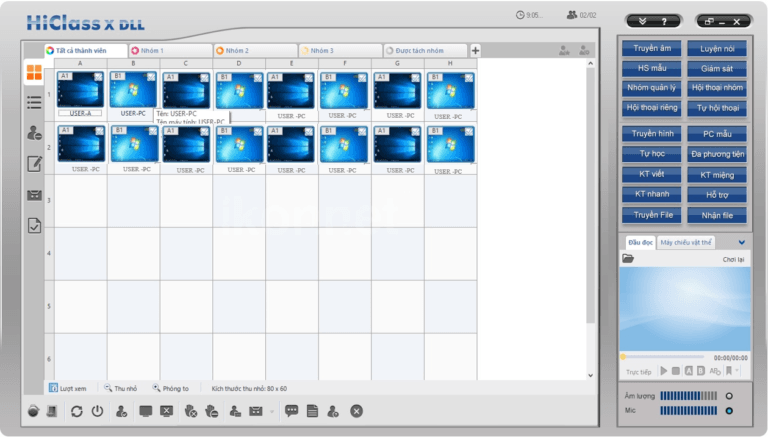Click the plain black screen monitor icon

click(145, 411)
